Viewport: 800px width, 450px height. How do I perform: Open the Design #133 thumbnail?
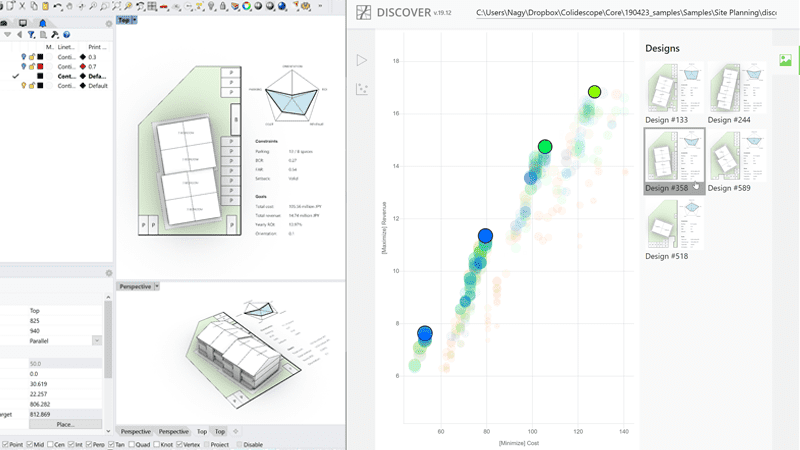coord(674,87)
